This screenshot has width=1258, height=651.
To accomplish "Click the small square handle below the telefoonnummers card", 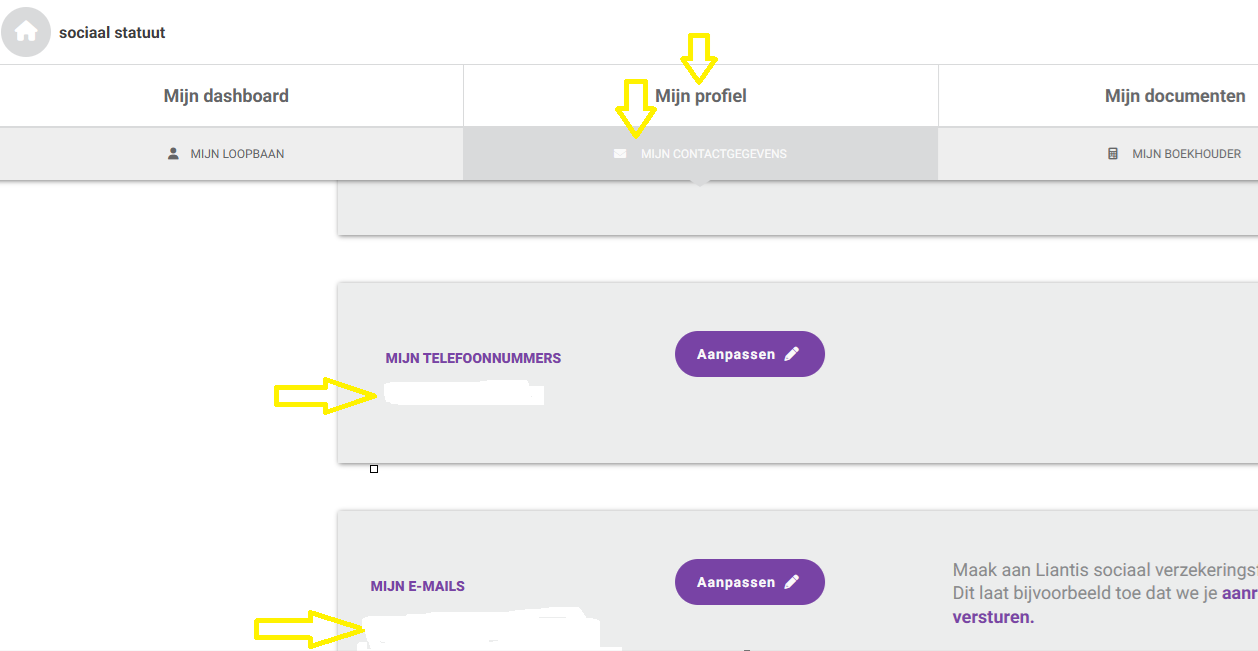I will (374, 469).
